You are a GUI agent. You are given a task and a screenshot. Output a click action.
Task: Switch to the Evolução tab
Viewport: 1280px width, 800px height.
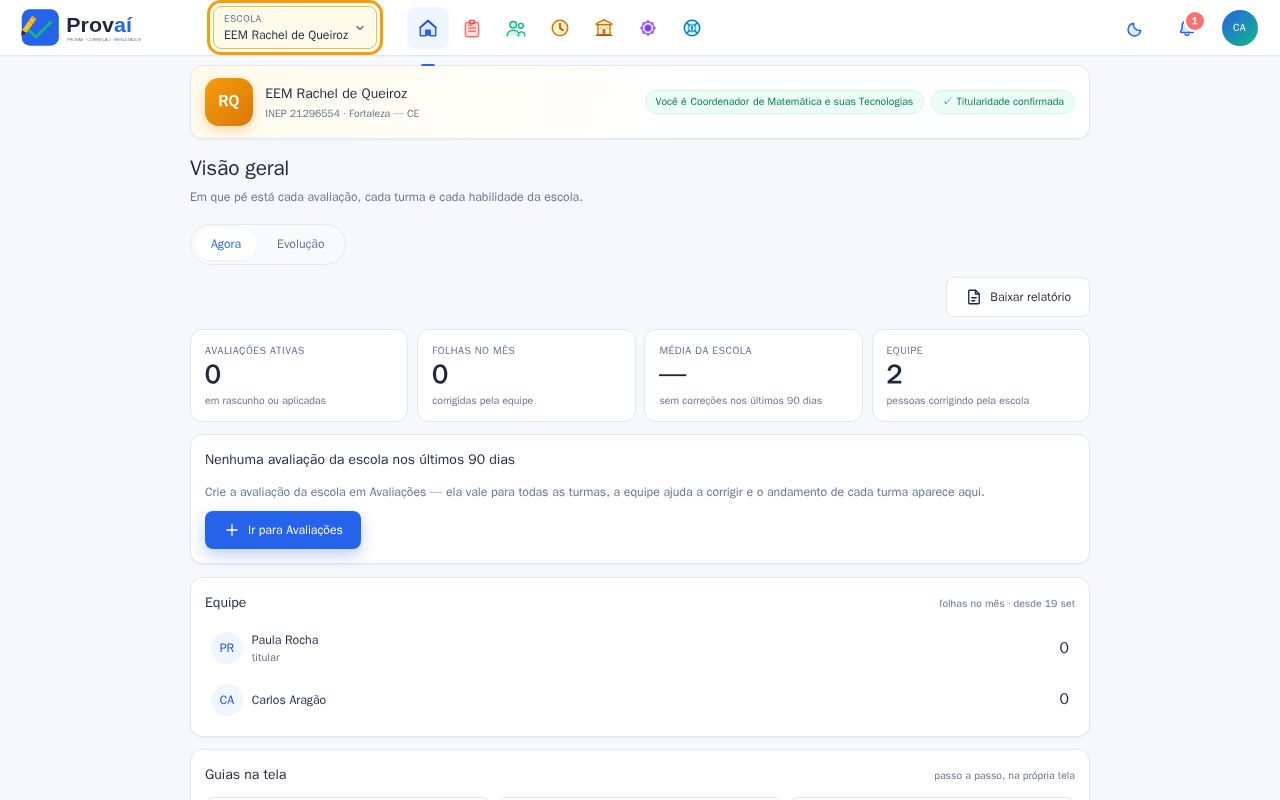(301, 244)
